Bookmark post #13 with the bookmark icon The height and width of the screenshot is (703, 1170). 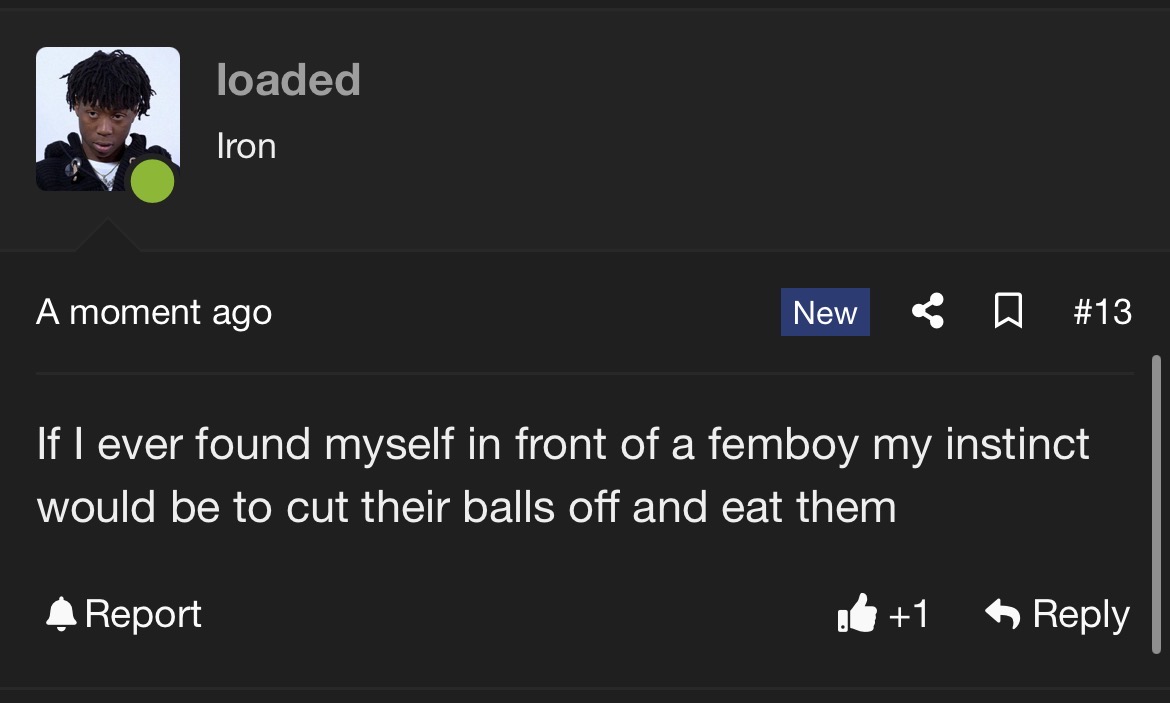click(x=1008, y=310)
